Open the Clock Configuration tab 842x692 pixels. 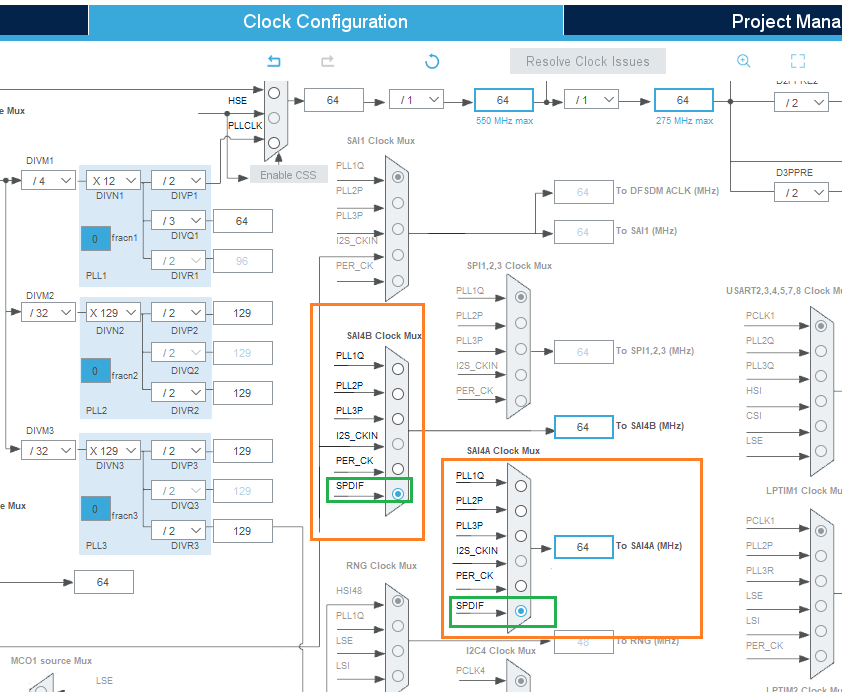point(325,21)
